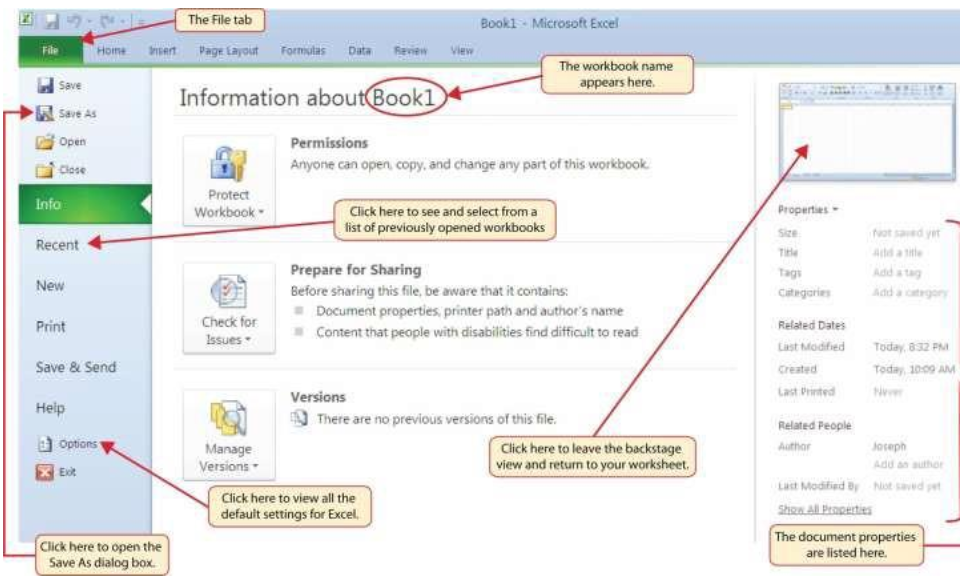Click quick access Save disk icon
972x577 pixels.
click(x=51, y=22)
